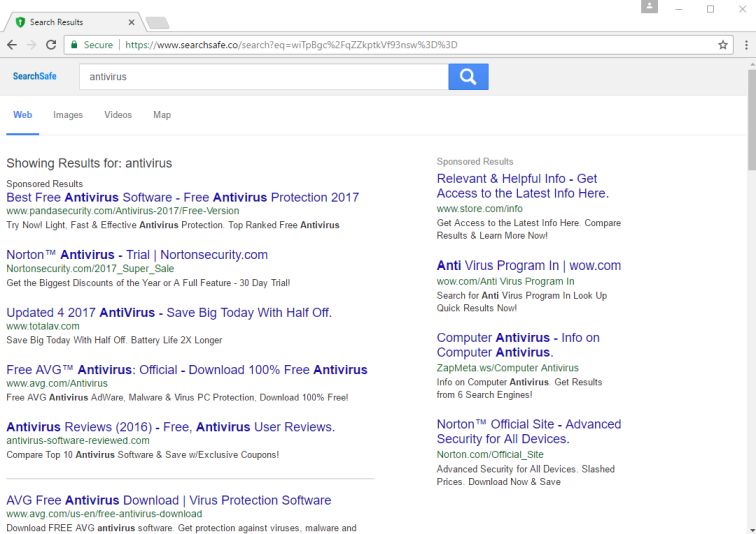The image size is (756, 534).
Task: Click Norton.com/Official_Site URL
Action: click(490, 454)
